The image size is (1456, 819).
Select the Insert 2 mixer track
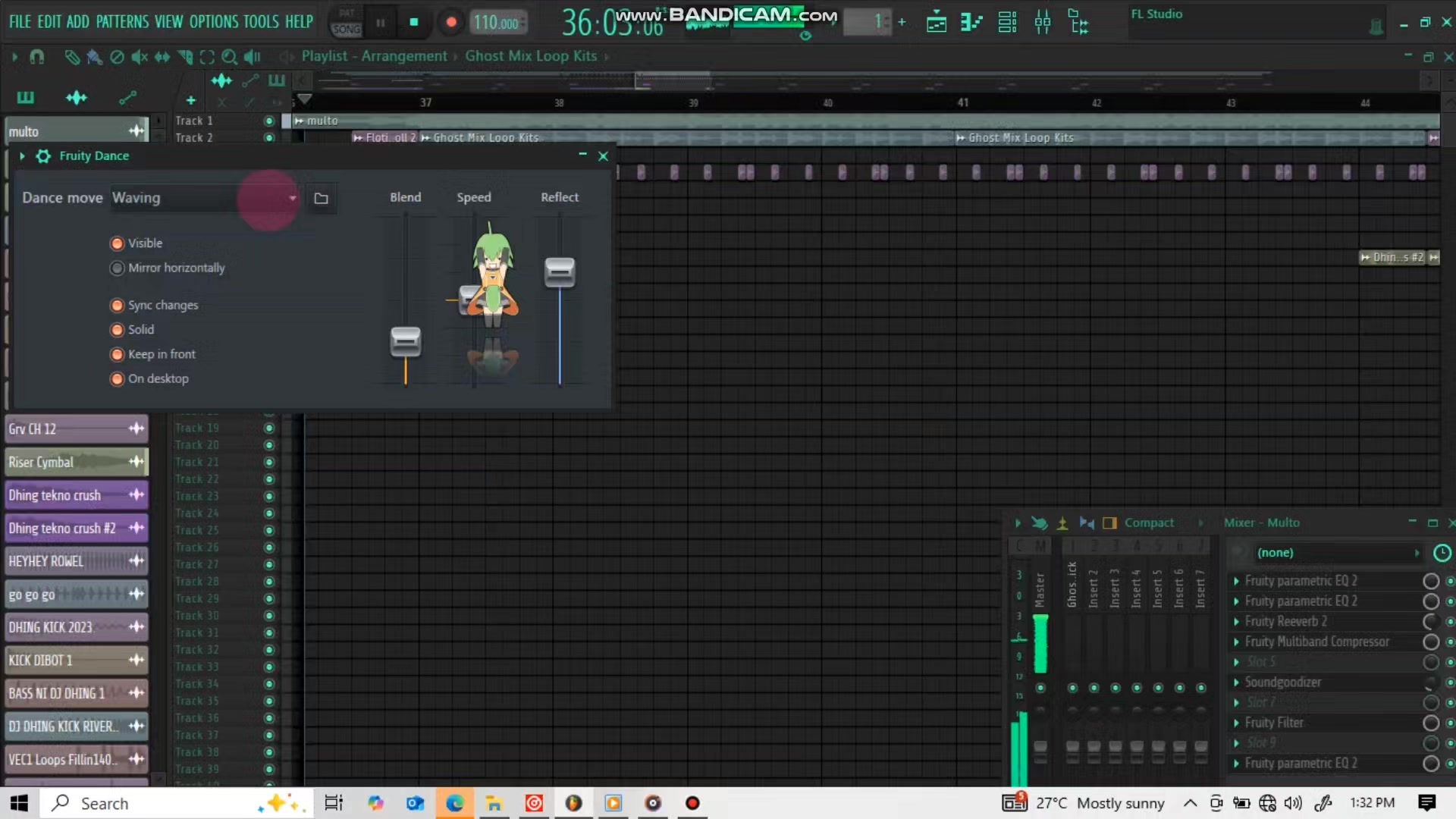[1094, 588]
